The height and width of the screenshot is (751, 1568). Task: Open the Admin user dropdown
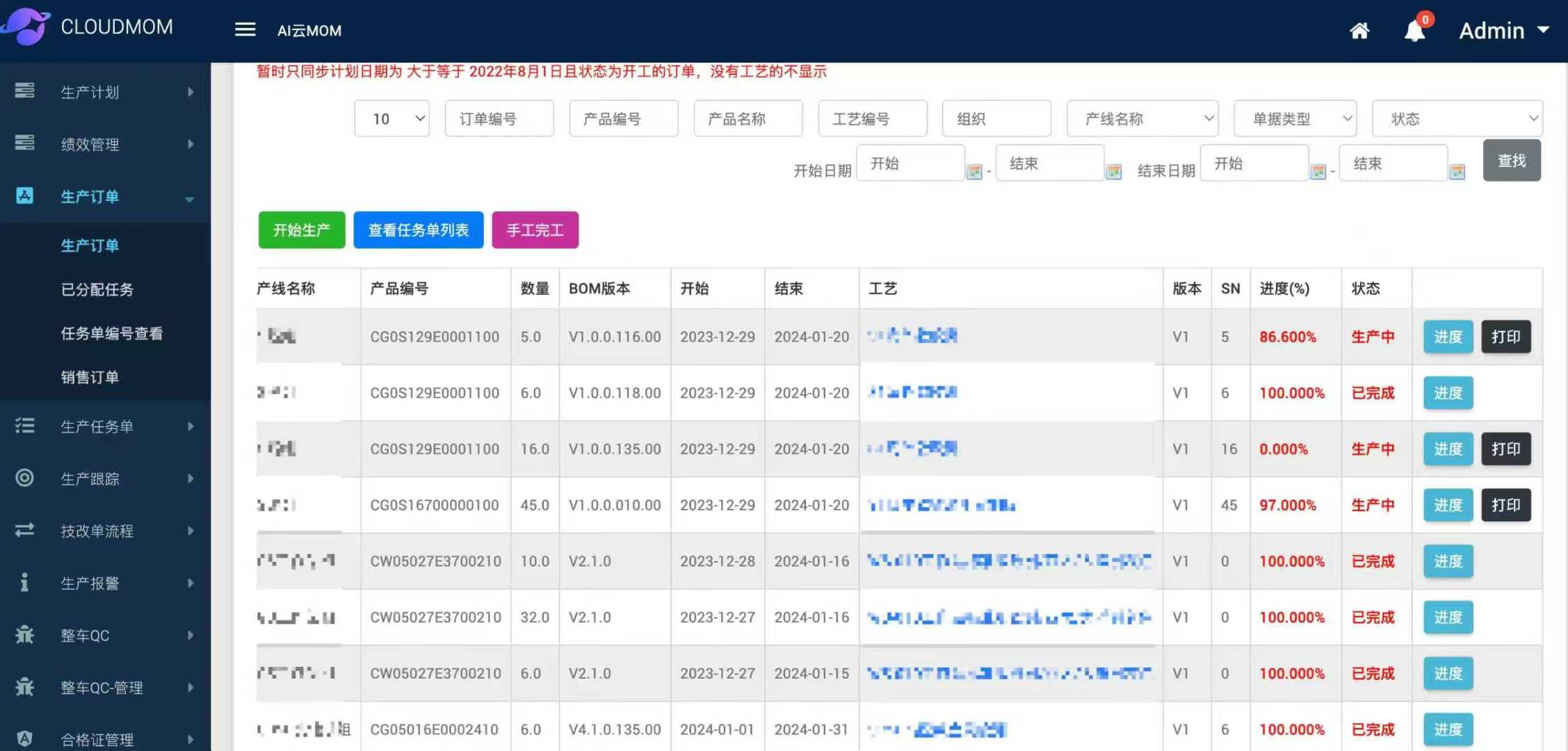[1503, 31]
